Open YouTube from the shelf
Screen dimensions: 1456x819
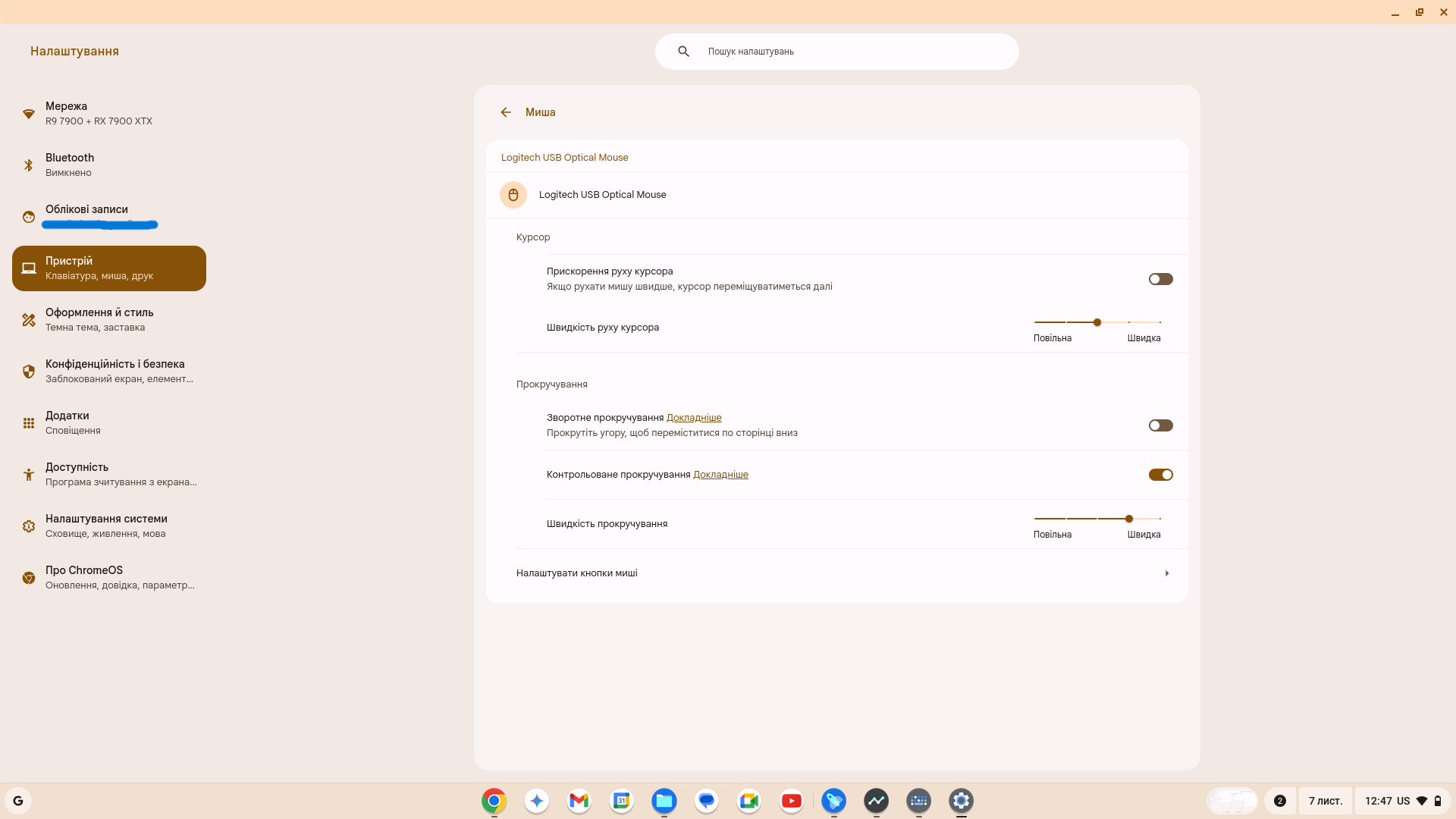click(x=791, y=800)
